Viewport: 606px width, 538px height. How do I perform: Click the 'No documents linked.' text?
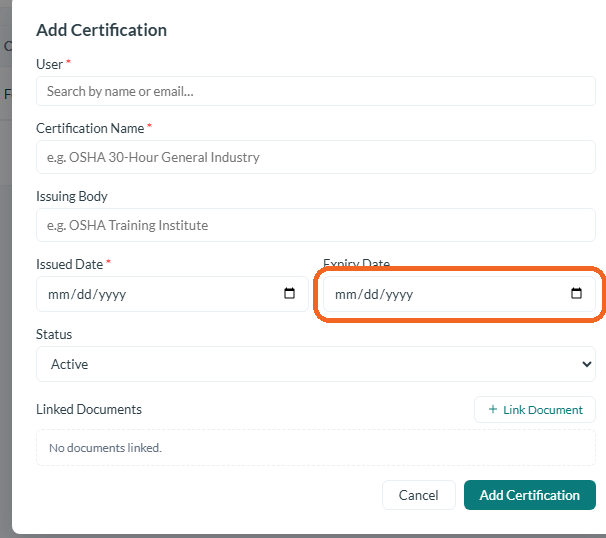106,448
